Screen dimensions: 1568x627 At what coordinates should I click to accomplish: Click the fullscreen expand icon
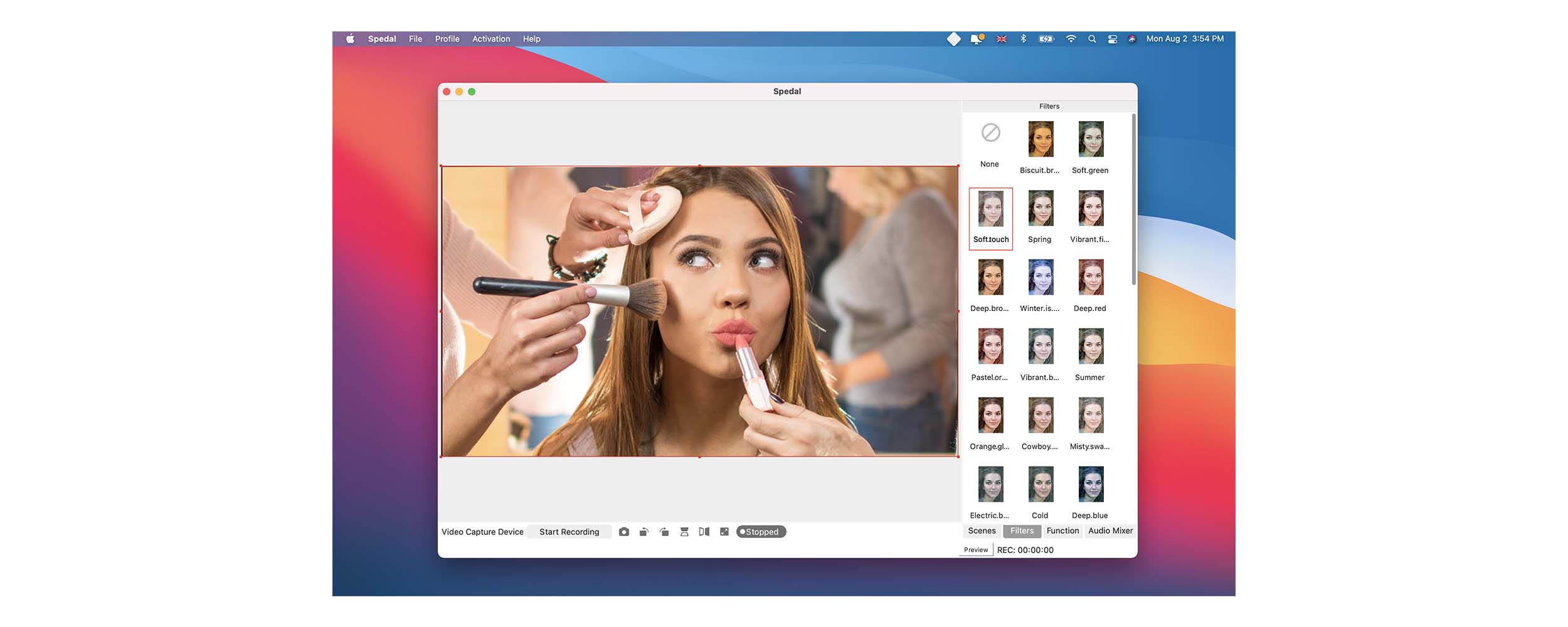click(x=724, y=532)
